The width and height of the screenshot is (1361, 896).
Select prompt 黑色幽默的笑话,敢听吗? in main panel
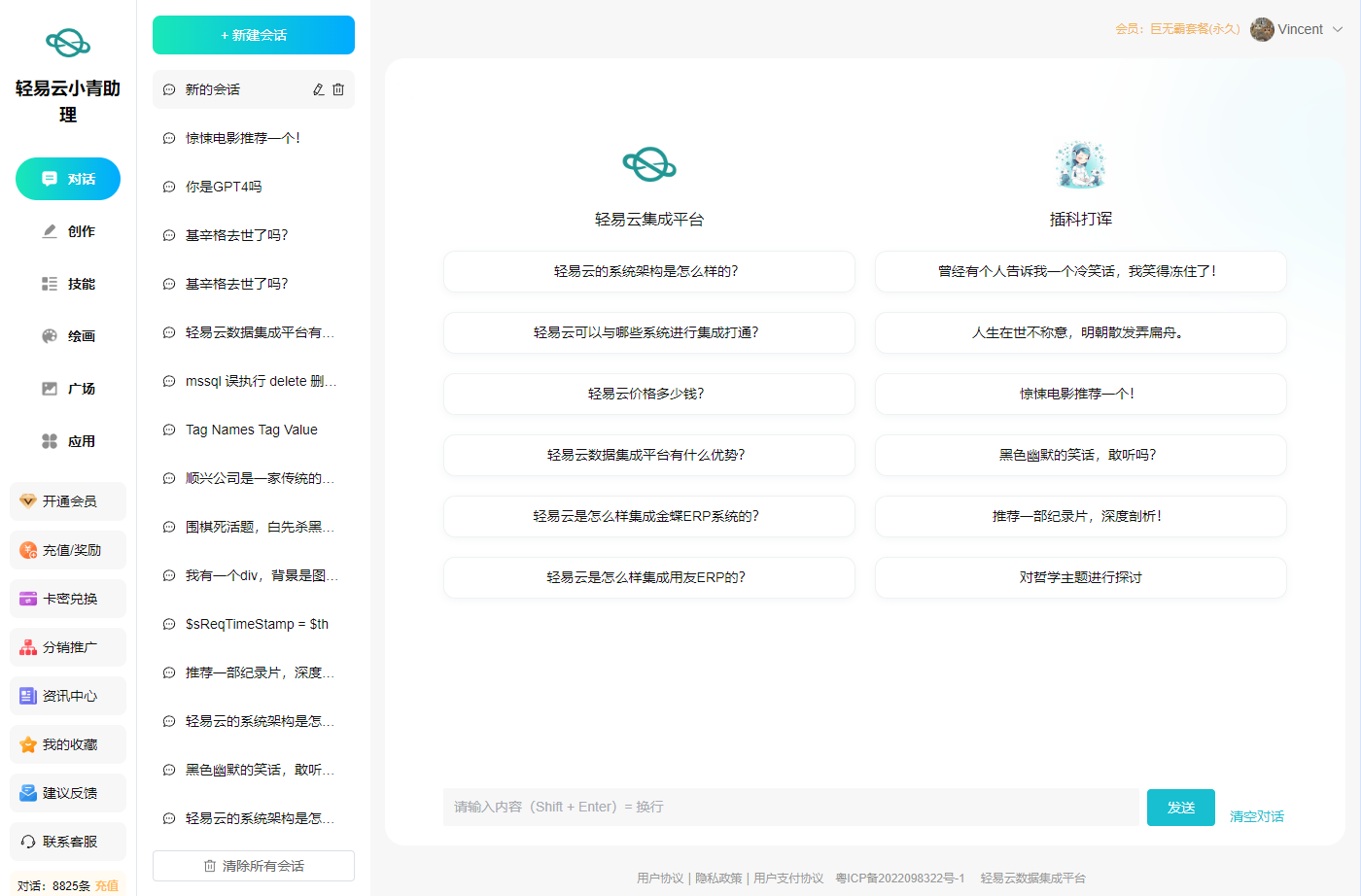click(x=1081, y=456)
